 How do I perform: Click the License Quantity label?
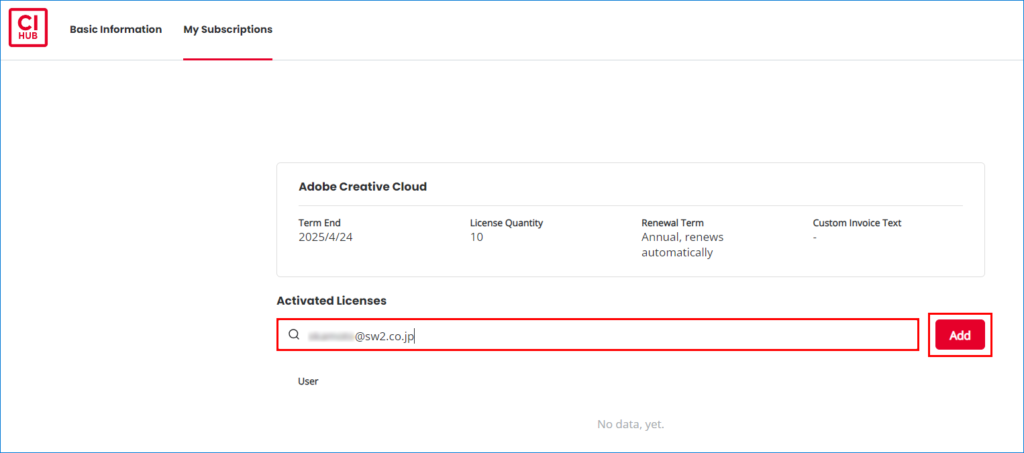click(x=507, y=223)
